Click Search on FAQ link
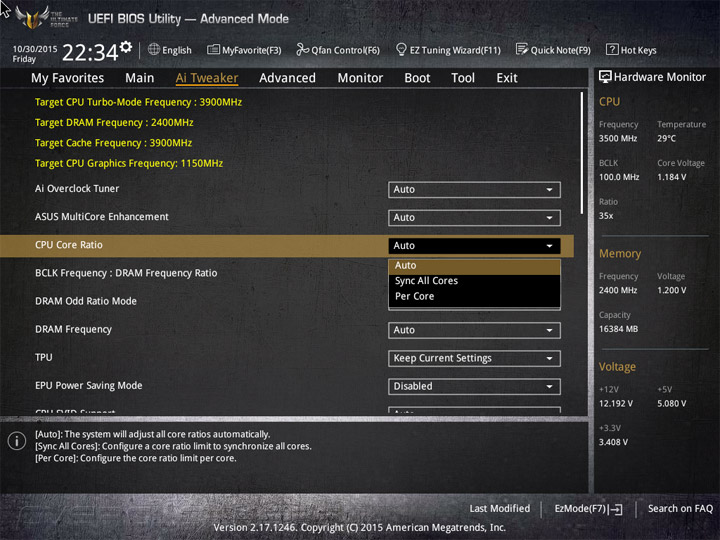 coord(680,509)
